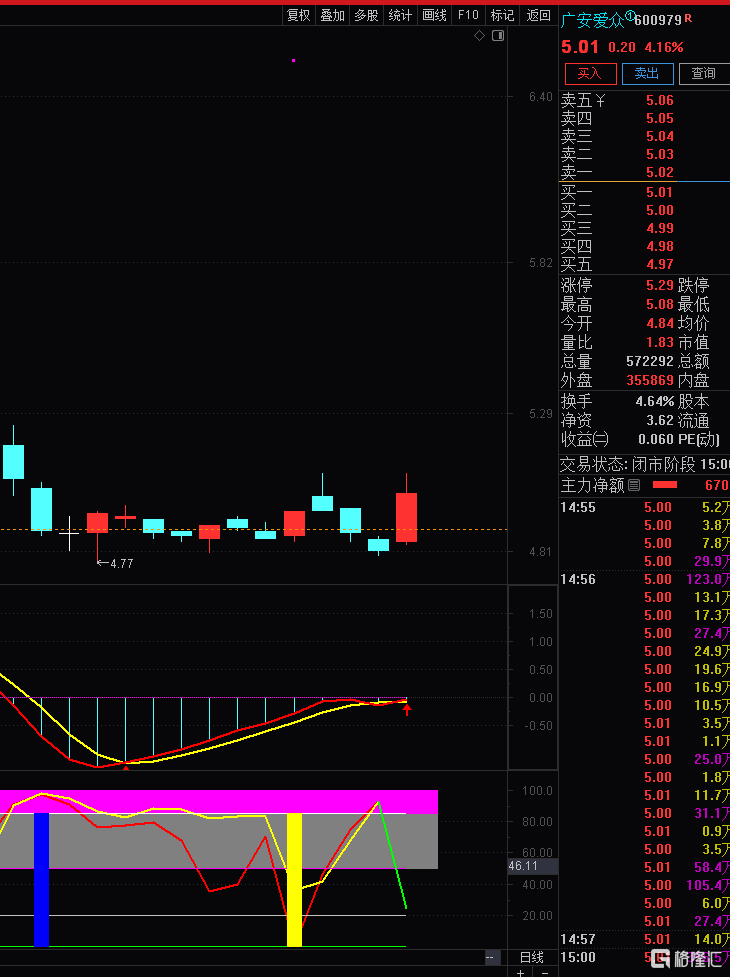Open the 叠加 overlay menu
This screenshot has height=977, width=730.
[x=333, y=15]
